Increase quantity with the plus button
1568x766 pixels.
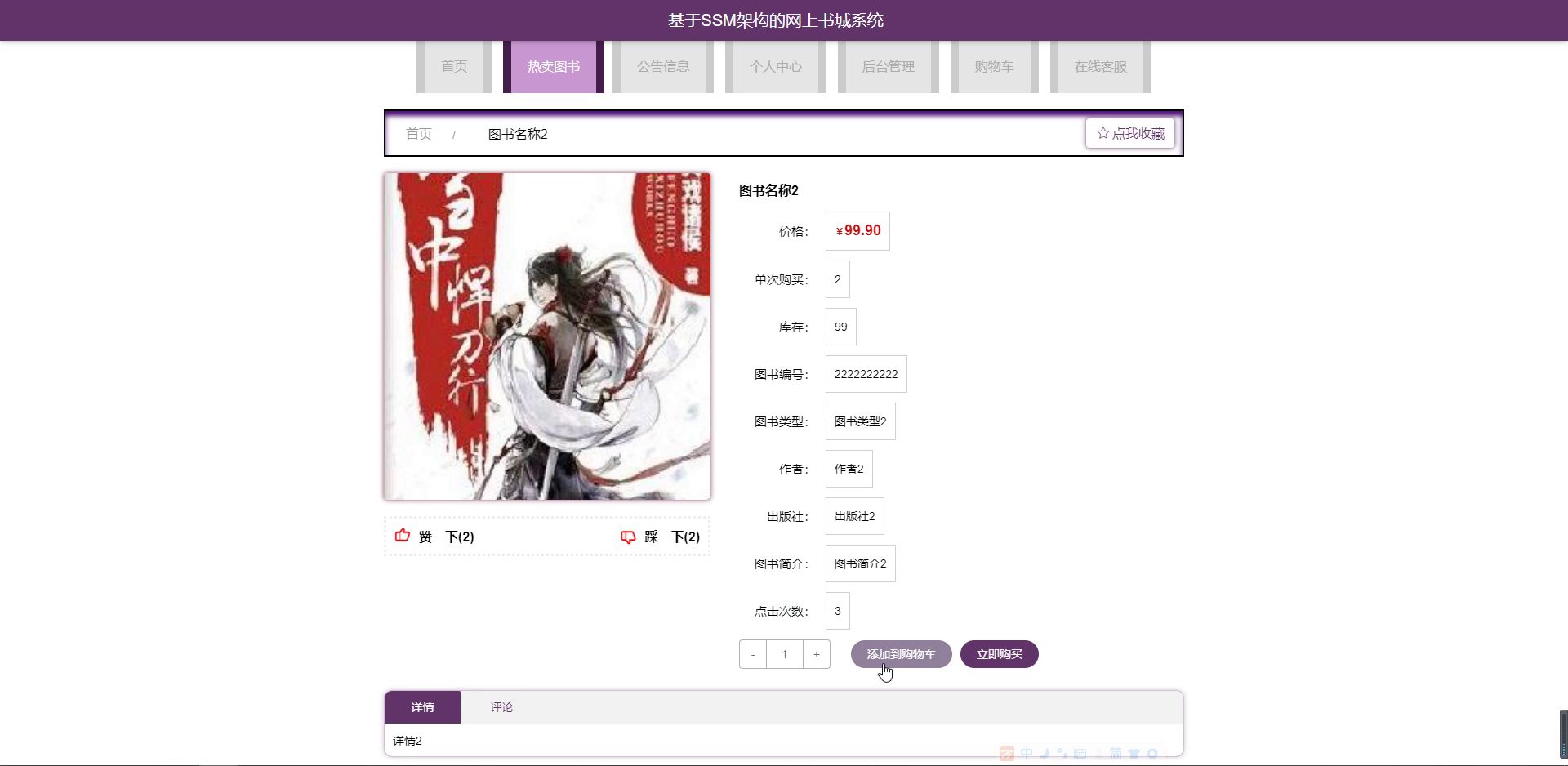pyautogui.click(x=817, y=654)
